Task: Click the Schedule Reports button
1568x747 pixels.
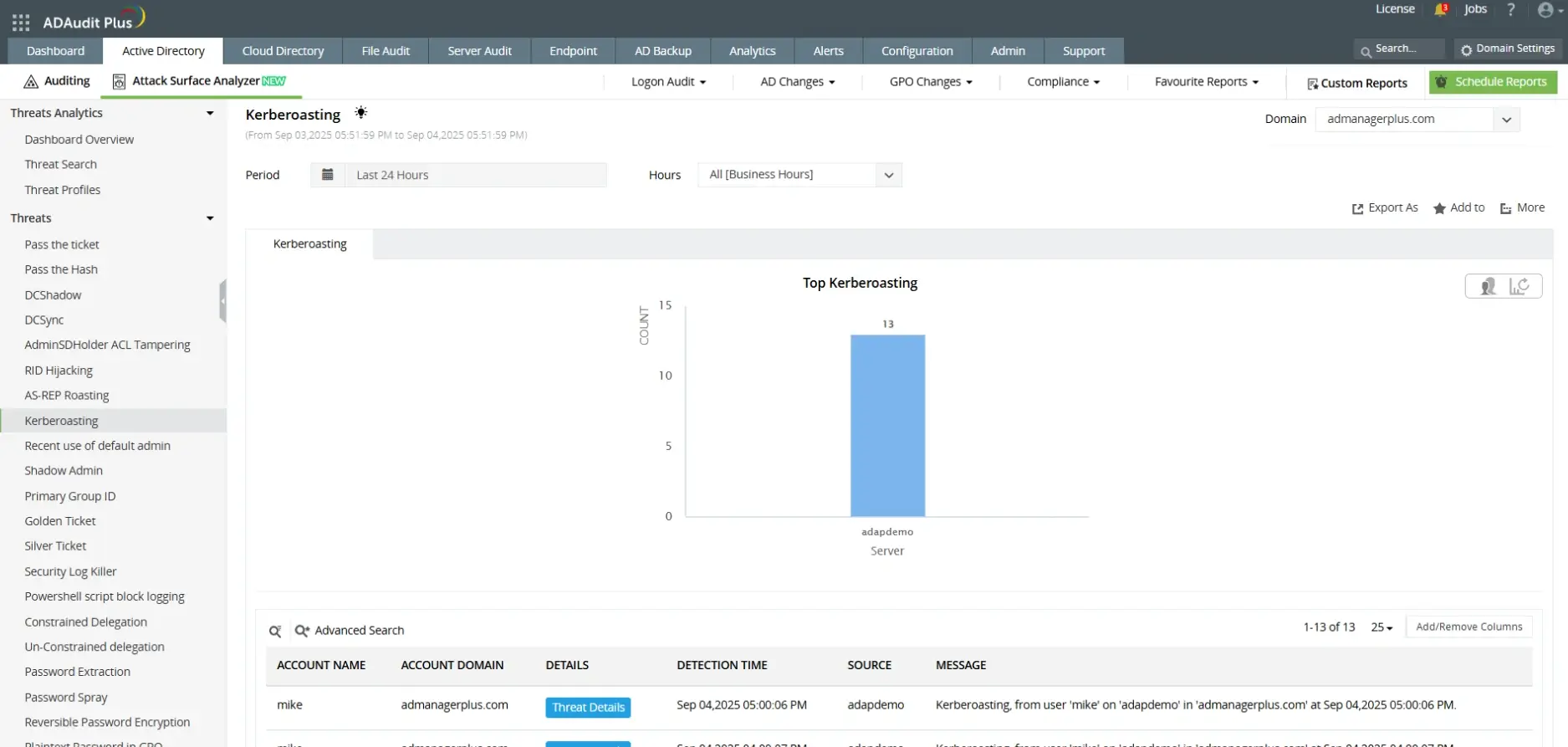Action: 1493,82
